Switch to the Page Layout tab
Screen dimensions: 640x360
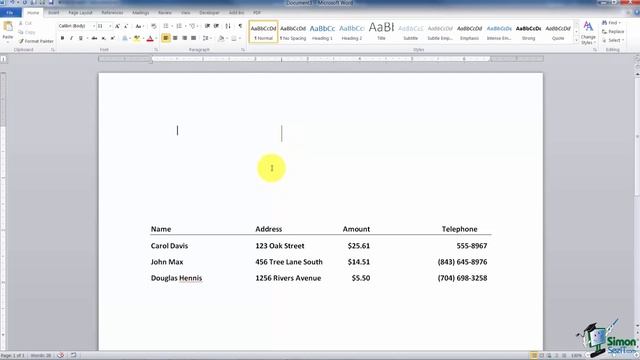tap(80, 13)
